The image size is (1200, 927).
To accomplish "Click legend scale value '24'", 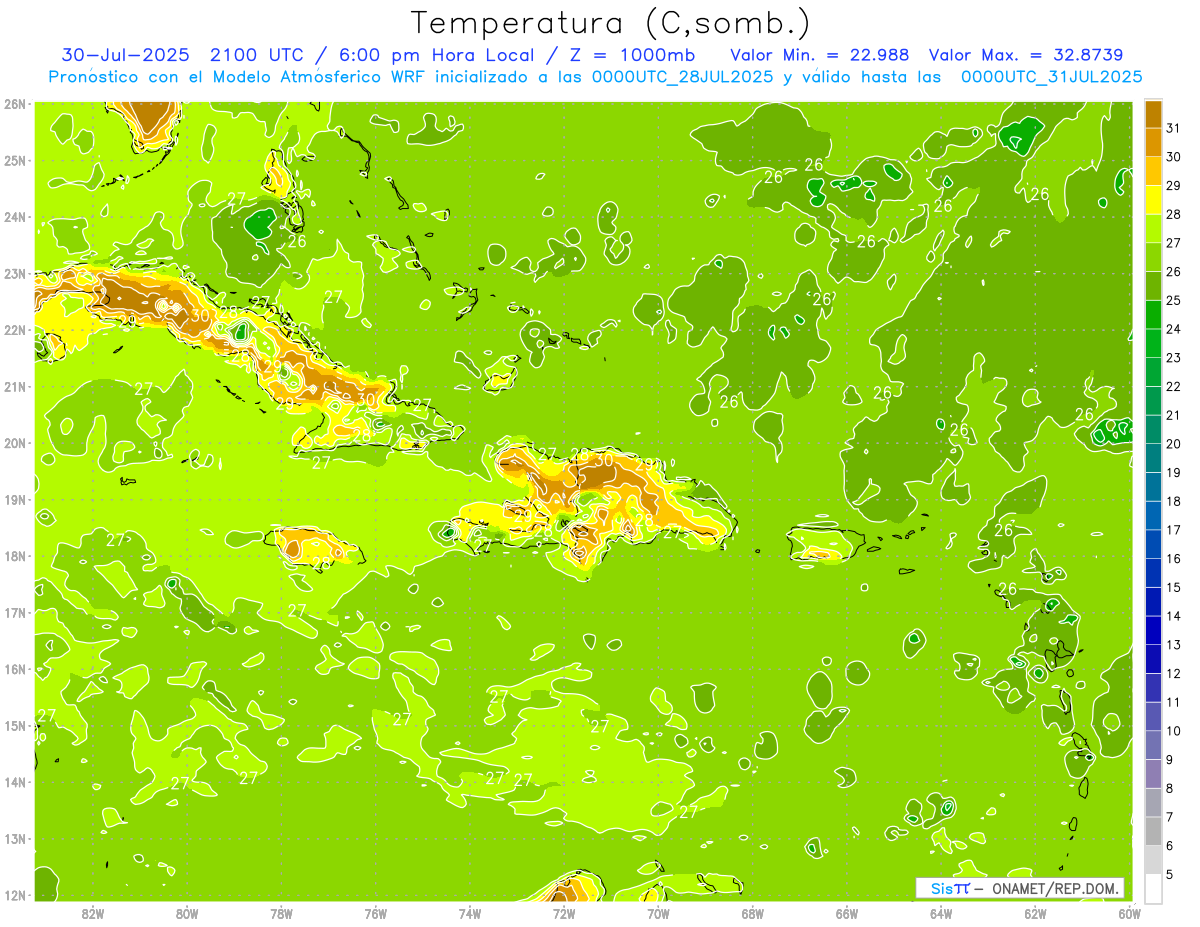I will (1173, 329).
